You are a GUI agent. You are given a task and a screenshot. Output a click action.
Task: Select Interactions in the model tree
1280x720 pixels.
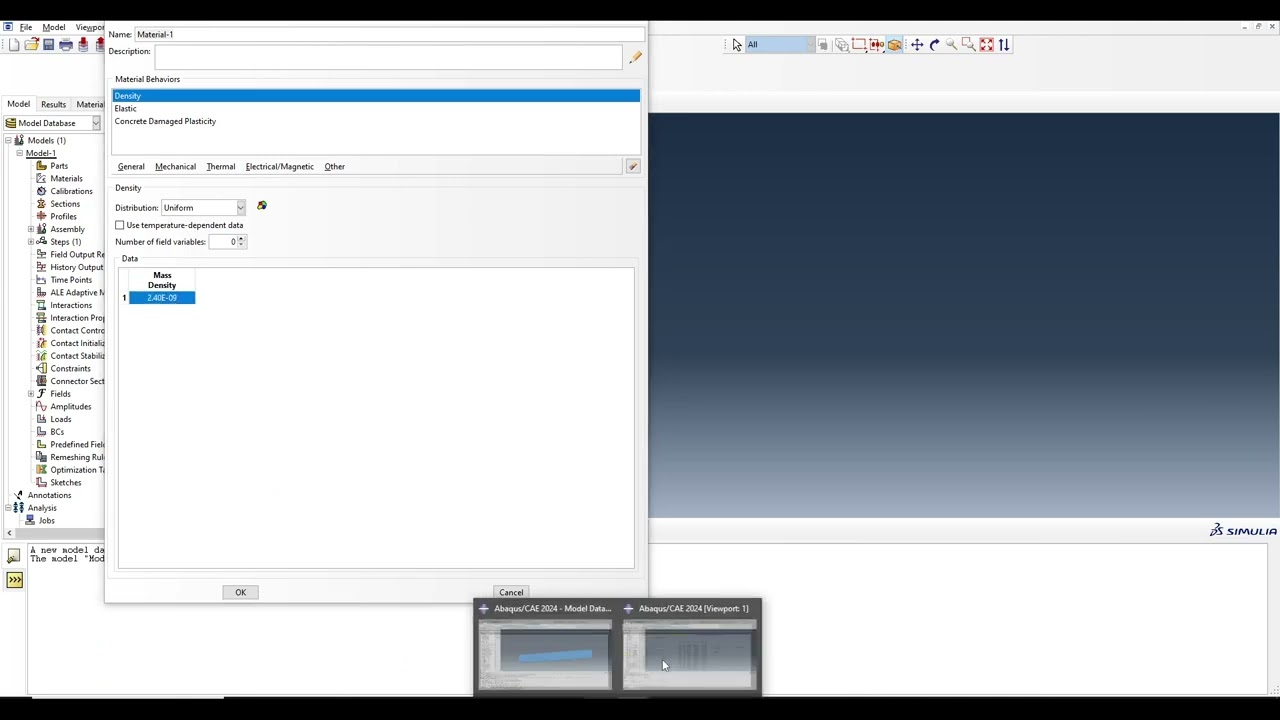(x=71, y=305)
